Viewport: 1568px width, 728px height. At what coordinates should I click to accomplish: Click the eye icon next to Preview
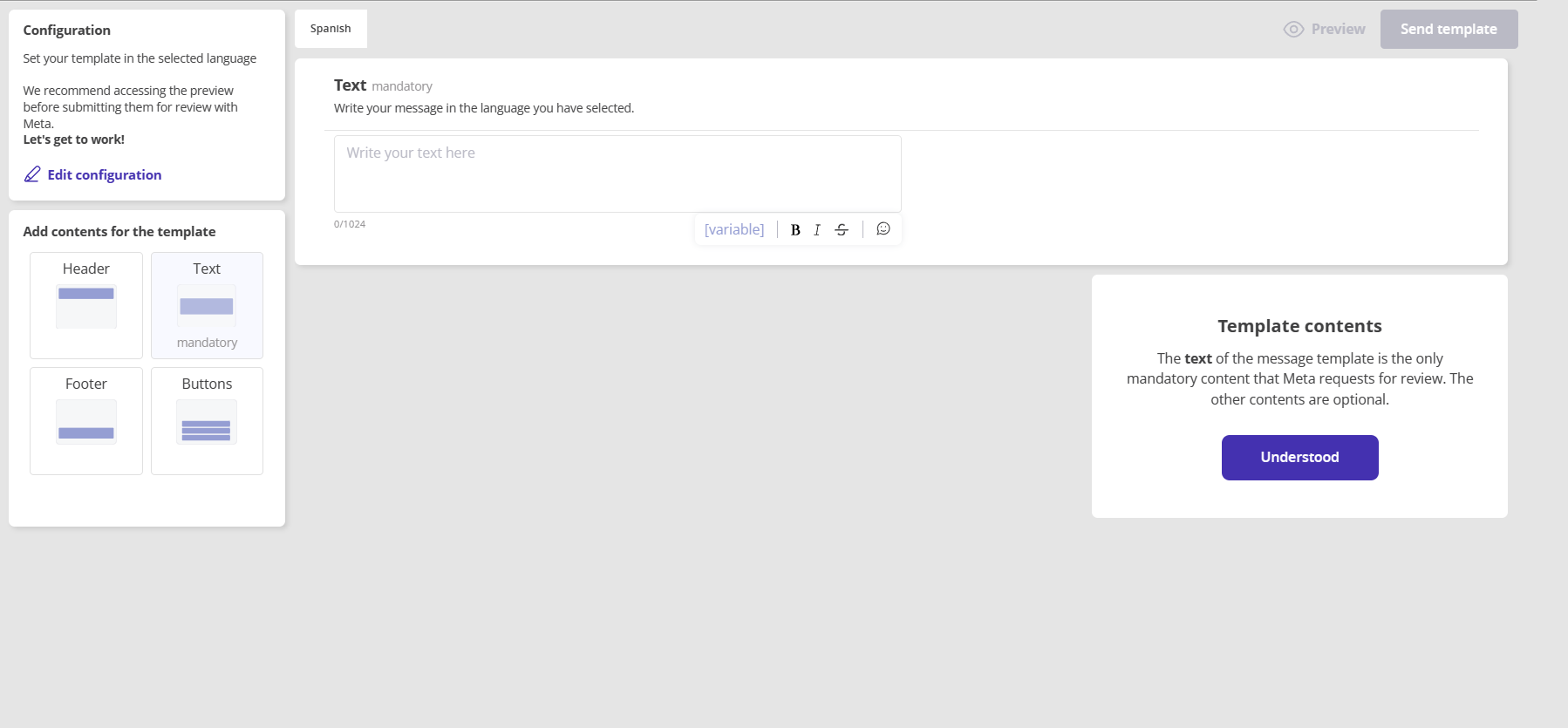(x=1293, y=30)
